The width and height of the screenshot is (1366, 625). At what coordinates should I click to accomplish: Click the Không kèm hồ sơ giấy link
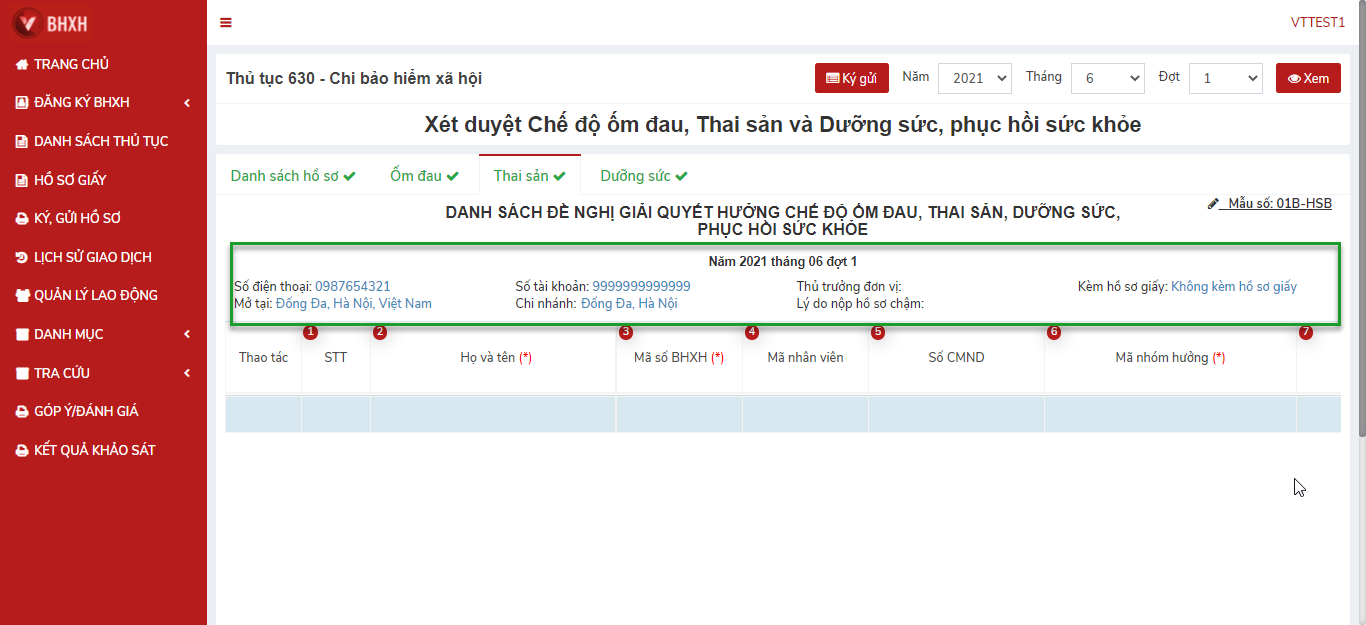(x=1234, y=287)
